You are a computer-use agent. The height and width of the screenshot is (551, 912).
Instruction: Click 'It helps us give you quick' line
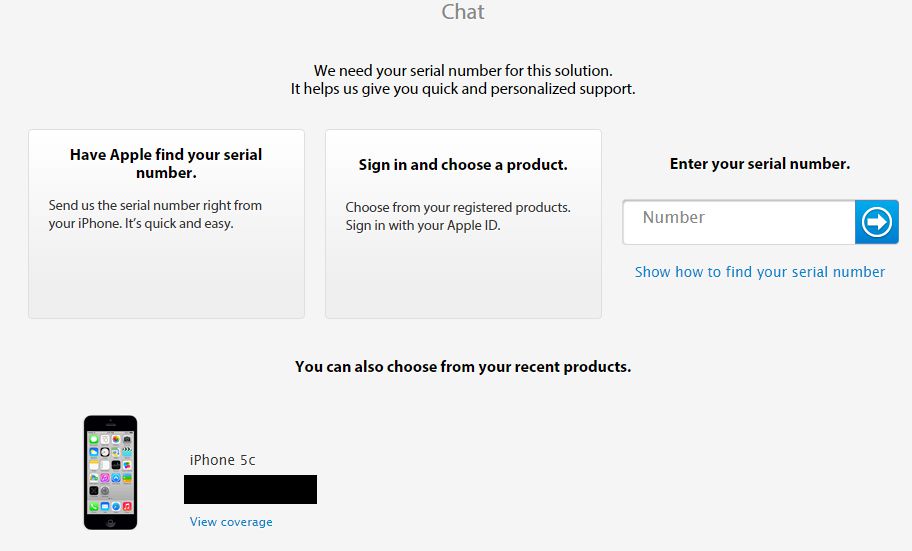coord(463,88)
